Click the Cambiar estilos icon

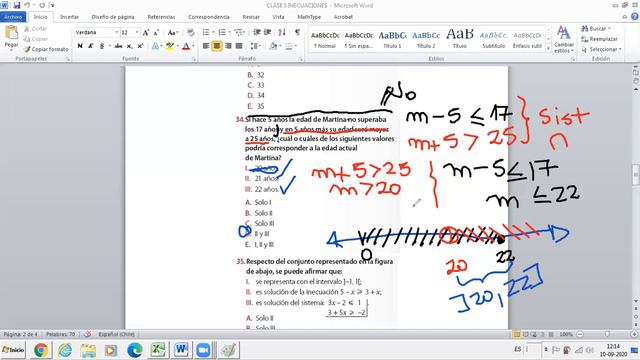564,39
